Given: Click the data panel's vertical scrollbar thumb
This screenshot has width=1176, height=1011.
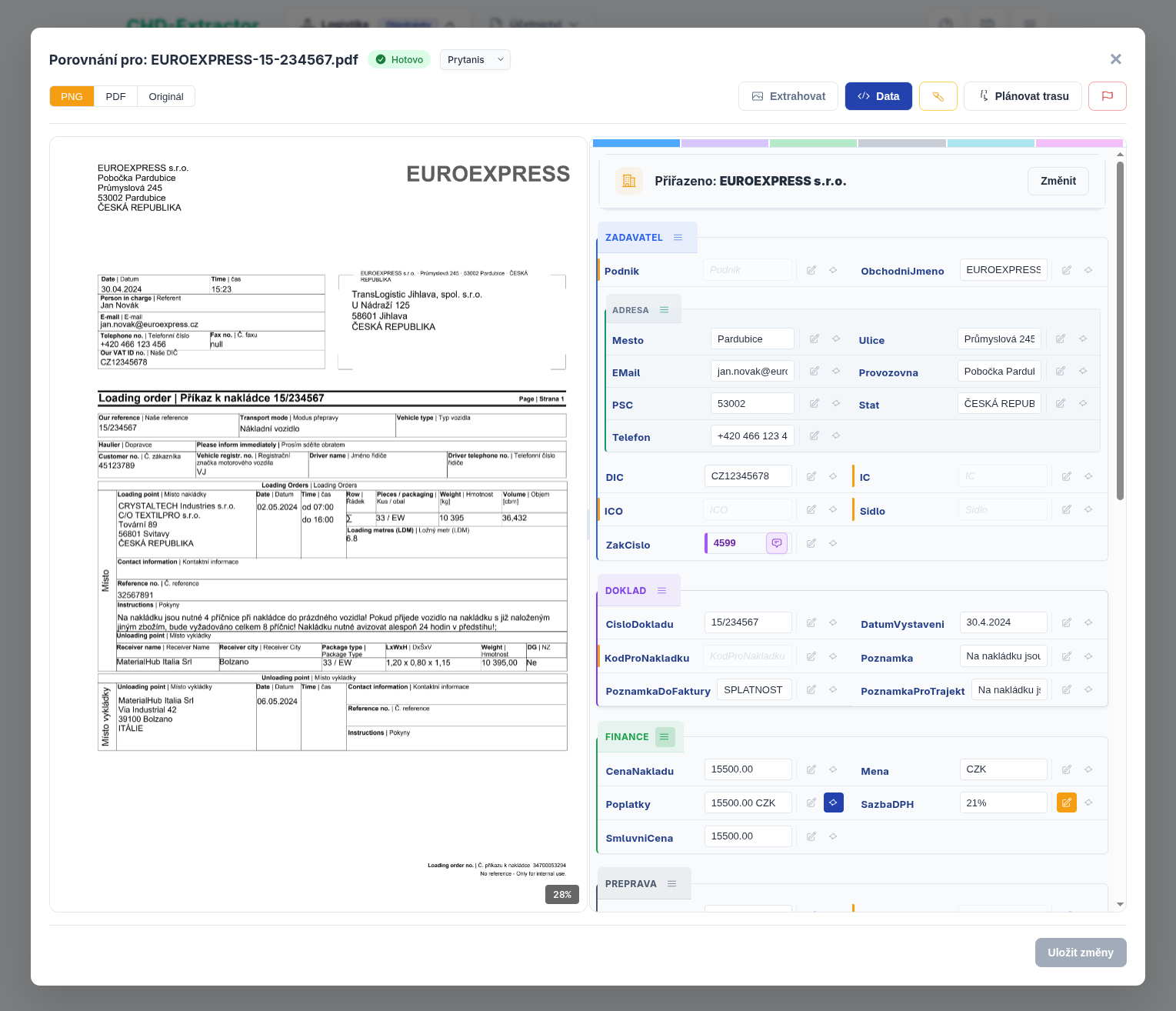Looking at the screenshot, I should tap(1120, 331).
